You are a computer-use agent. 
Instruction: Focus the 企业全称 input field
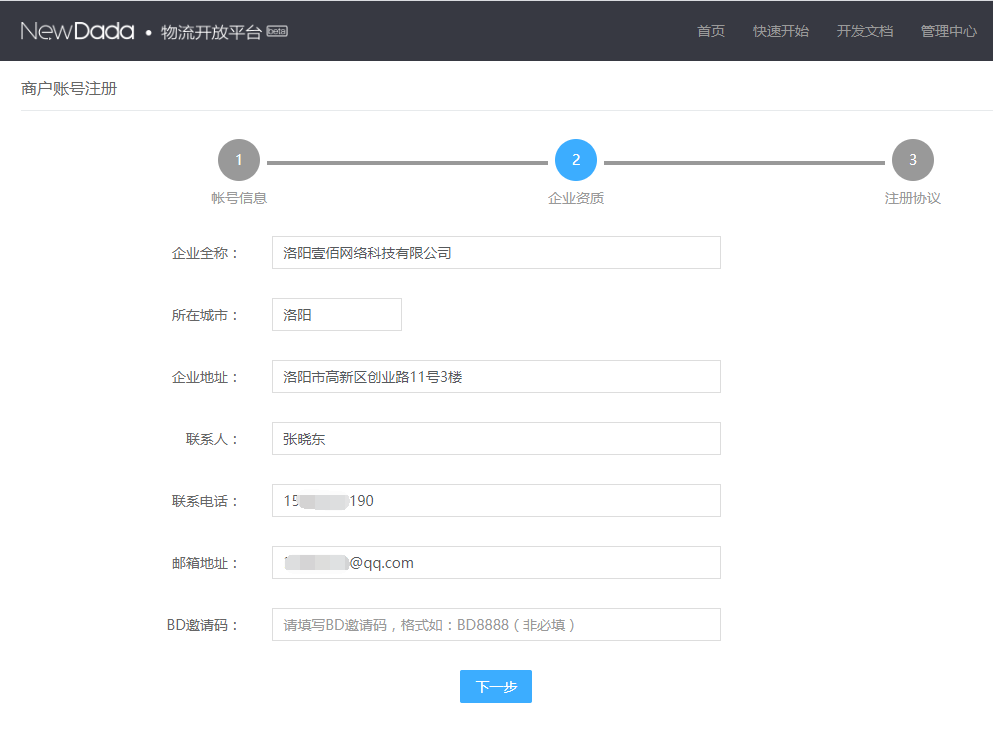click(x=496, y=253)
